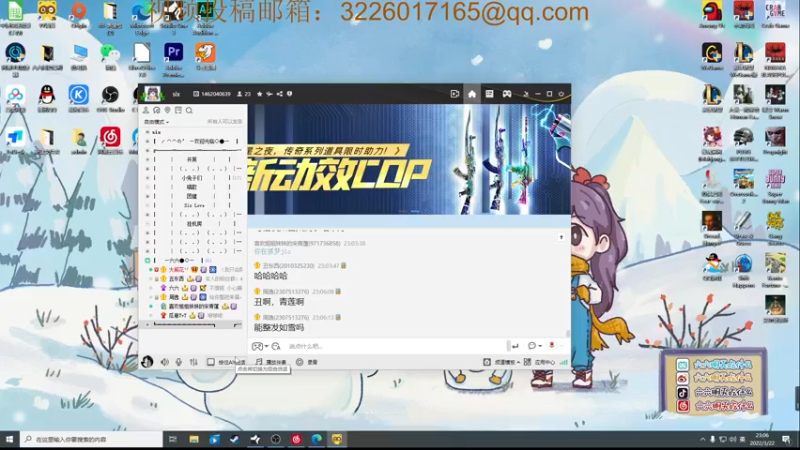Click the recording button in bottom bar

click(x=307, y=362)
